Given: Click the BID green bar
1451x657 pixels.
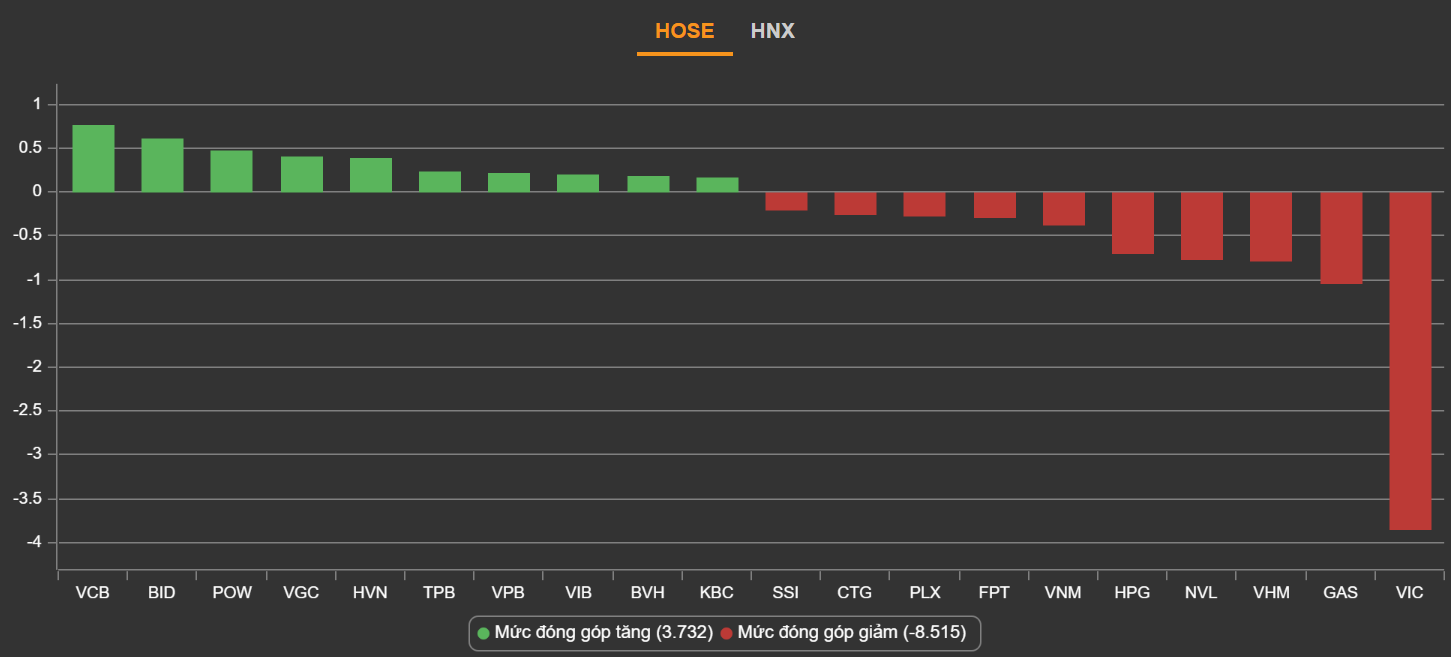Looking at the screenshot, I should [162, 165].
